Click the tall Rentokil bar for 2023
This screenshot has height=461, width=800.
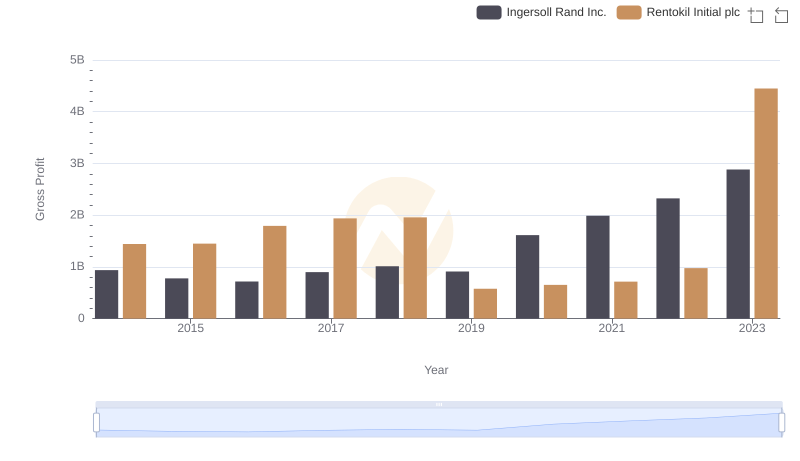(766, 203)
